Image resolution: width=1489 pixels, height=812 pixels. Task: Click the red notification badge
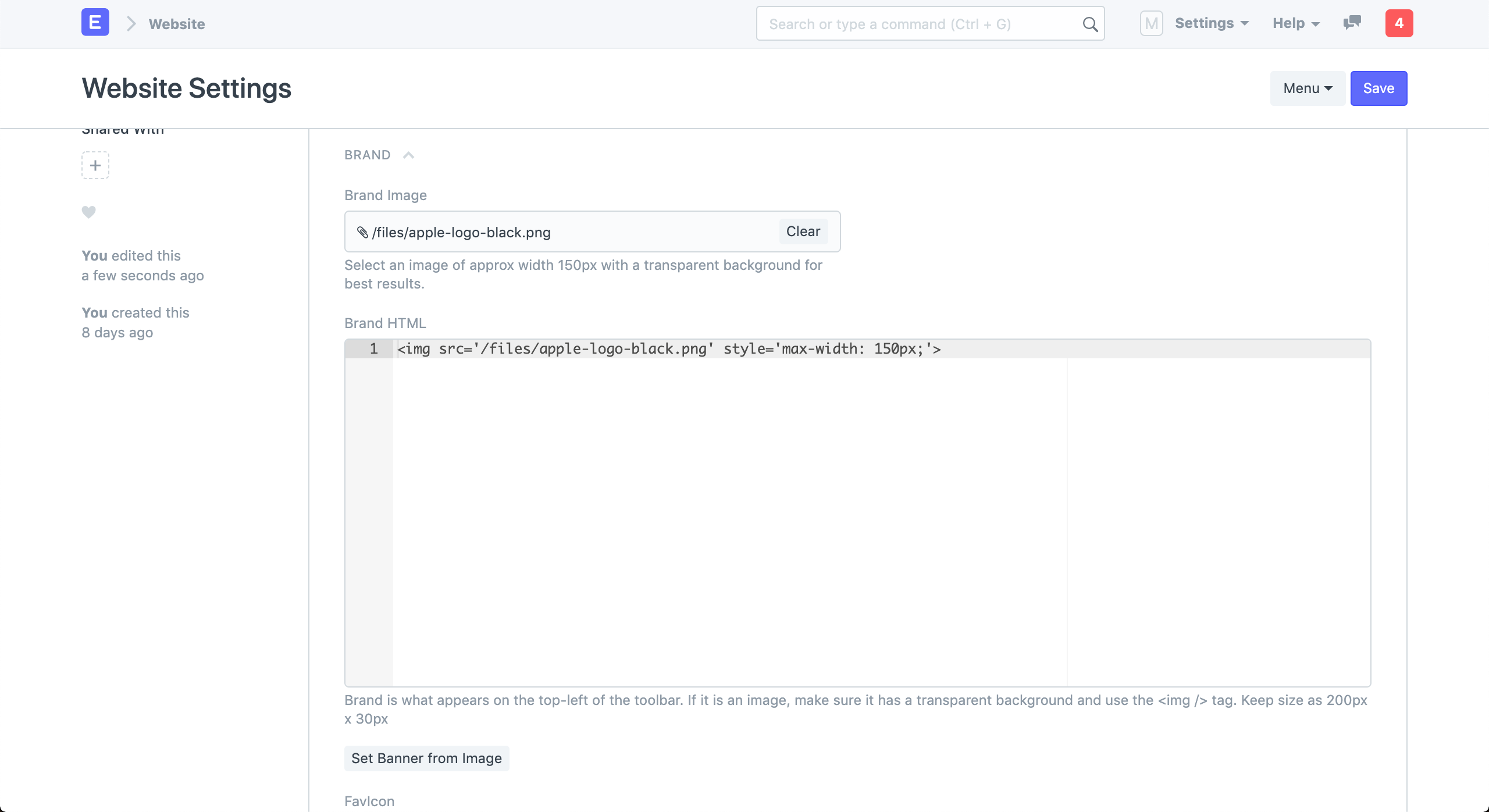tap(1399, 23)
